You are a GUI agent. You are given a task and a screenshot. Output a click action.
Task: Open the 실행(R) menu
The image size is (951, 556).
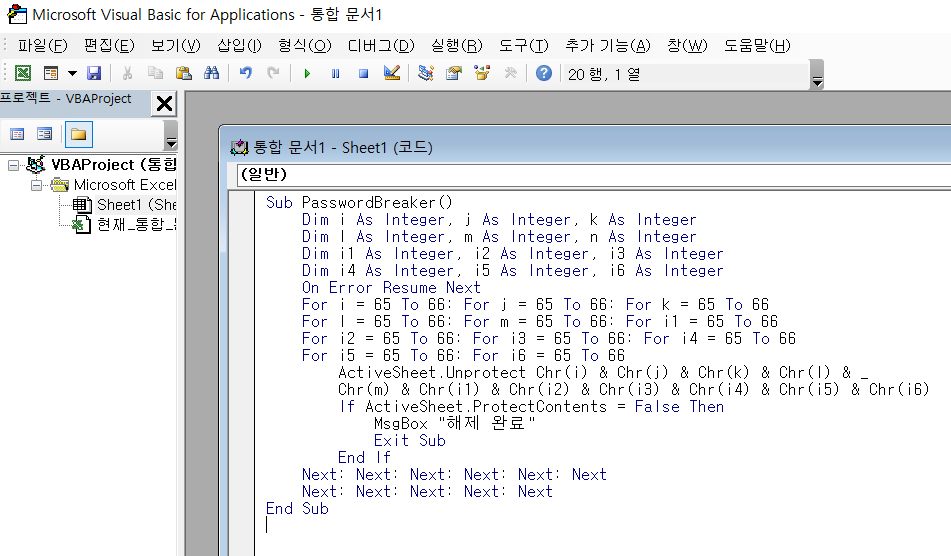click(x=457, y=45)
